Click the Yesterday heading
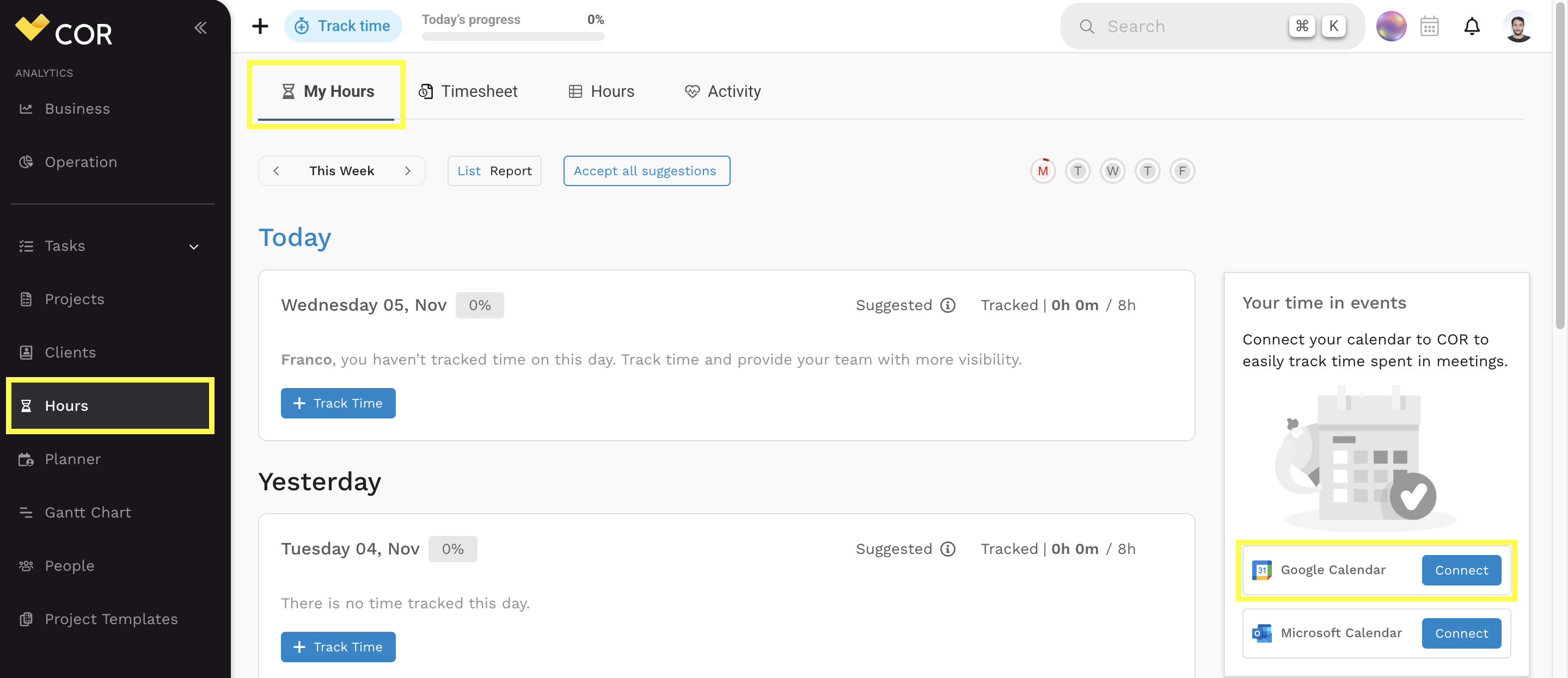The width and height of the screenshot is (1568, 678). pyautogui.click(x=320, y=482)
